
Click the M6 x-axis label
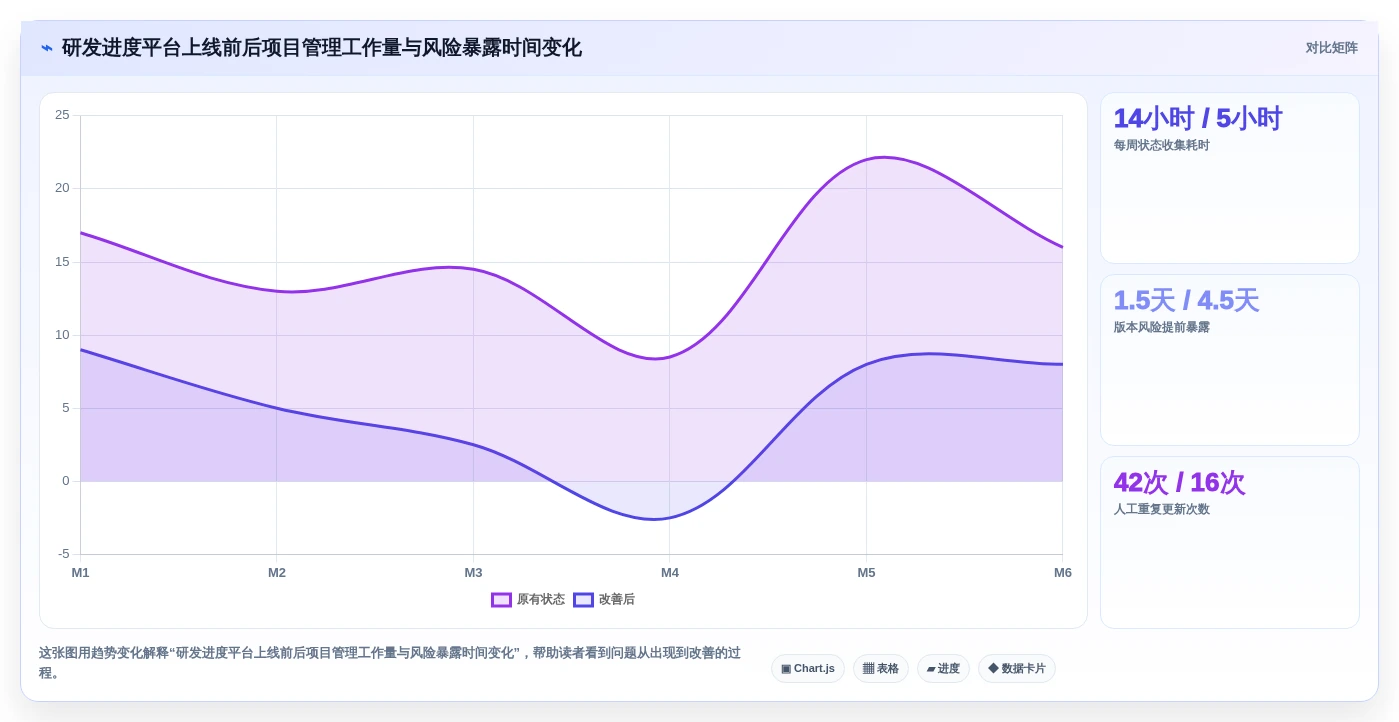[x=1062, y=573]
